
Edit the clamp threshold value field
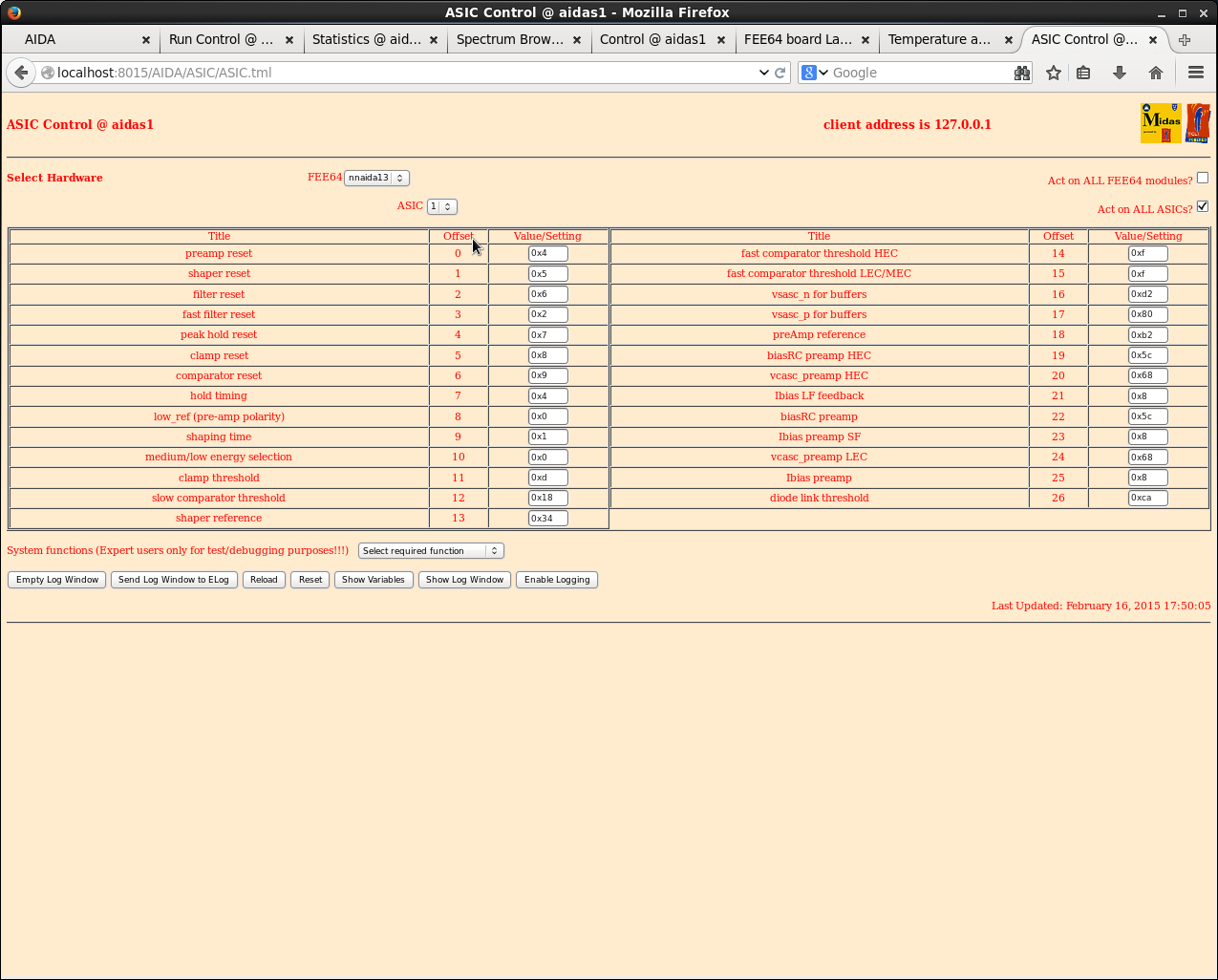(547, 478)
